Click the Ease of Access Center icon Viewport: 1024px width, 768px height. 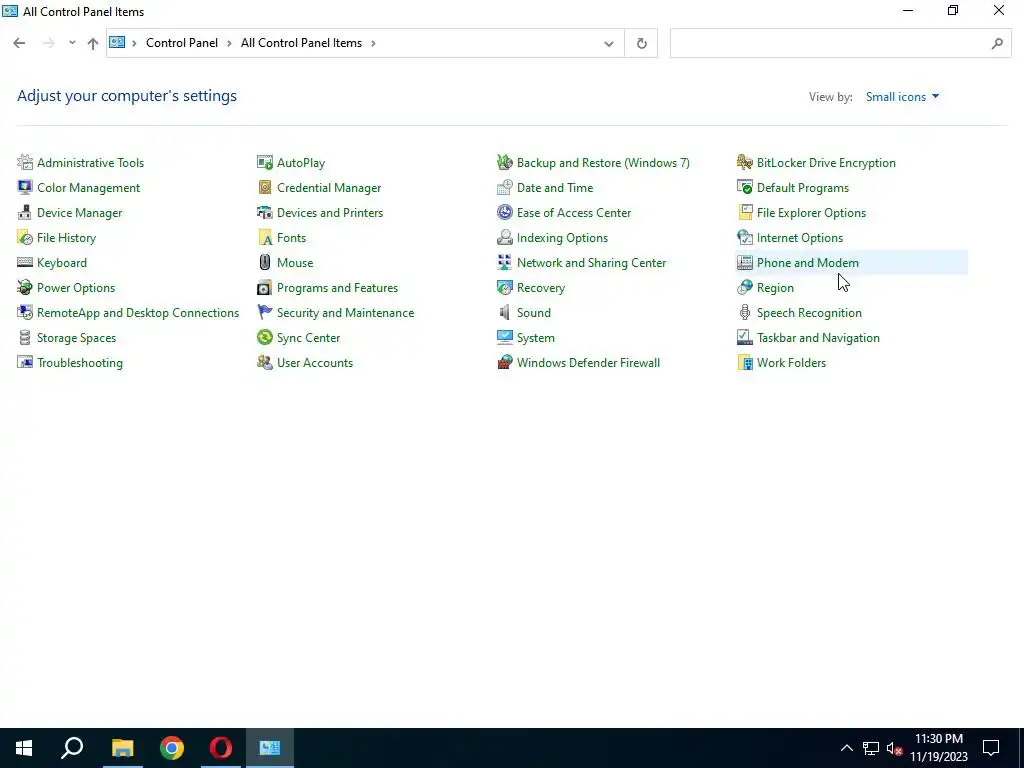tap(504, 212)
